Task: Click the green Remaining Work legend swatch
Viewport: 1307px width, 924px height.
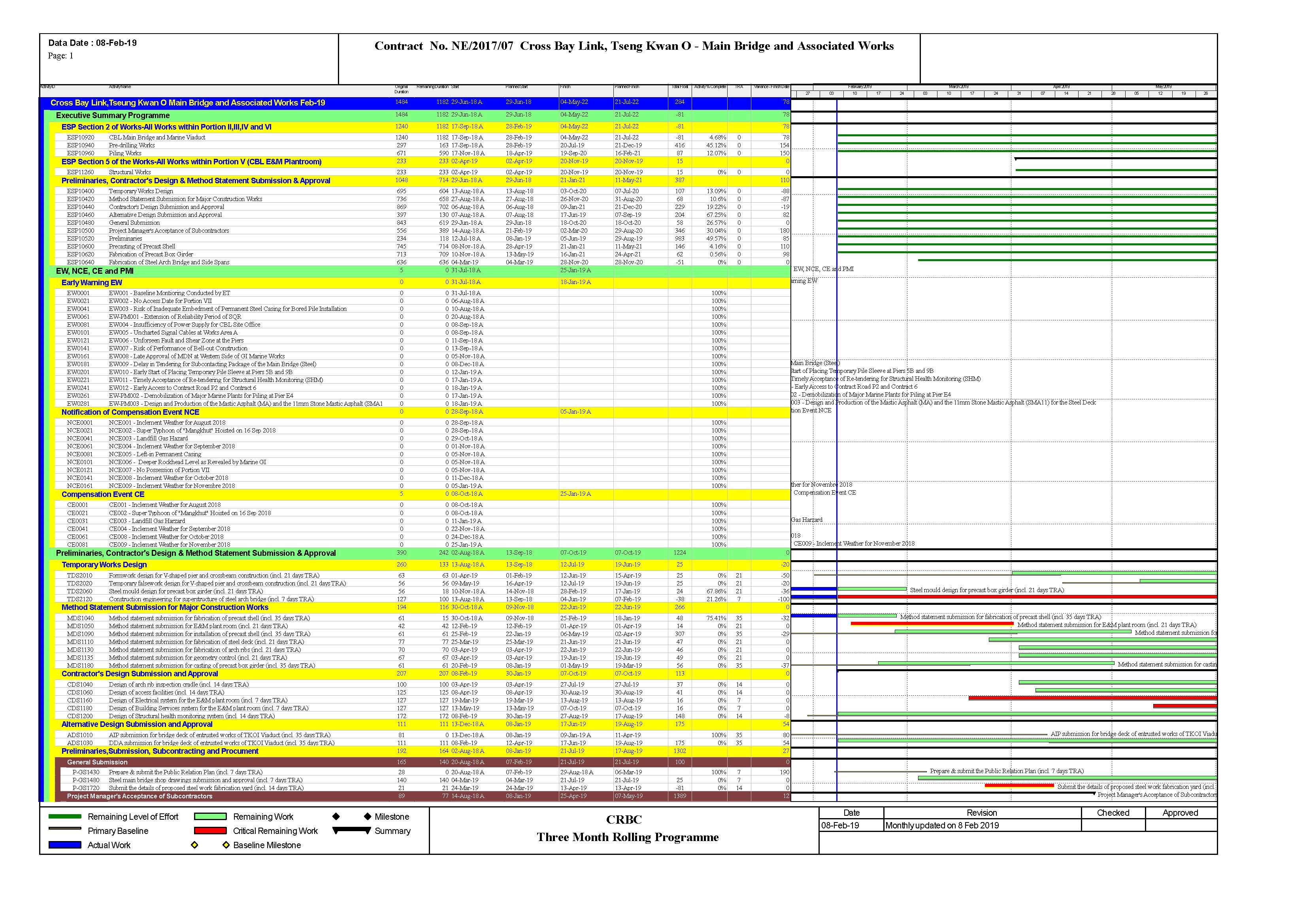Action: point(210,817)
